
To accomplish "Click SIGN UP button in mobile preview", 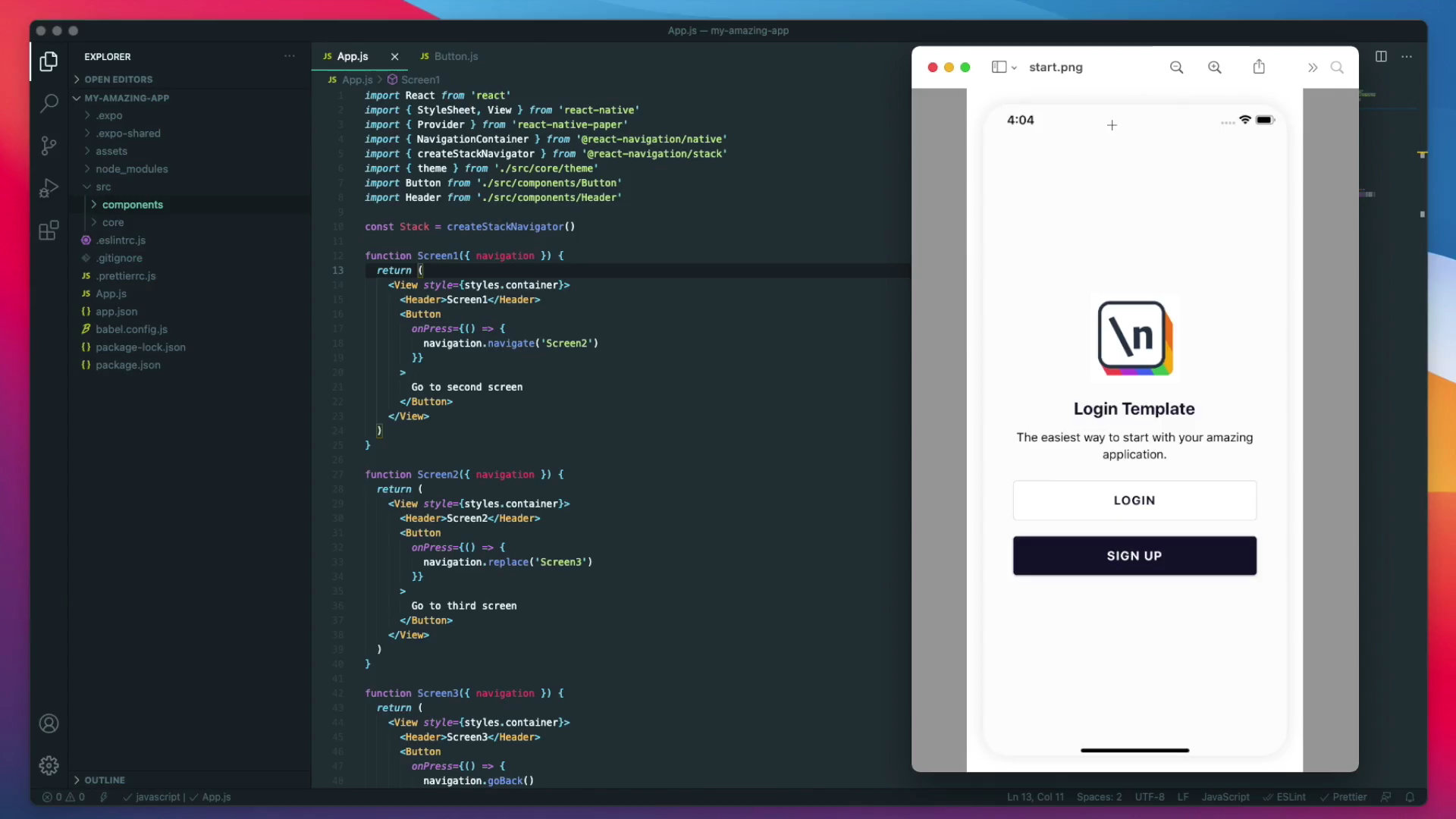I will point(1134,555).
